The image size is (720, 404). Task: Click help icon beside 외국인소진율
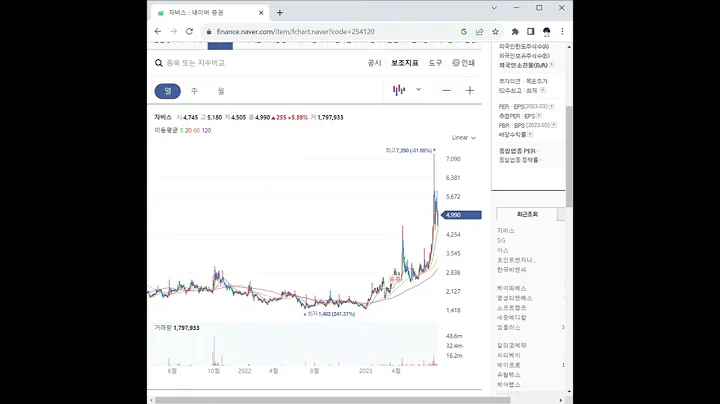point(551,65)
